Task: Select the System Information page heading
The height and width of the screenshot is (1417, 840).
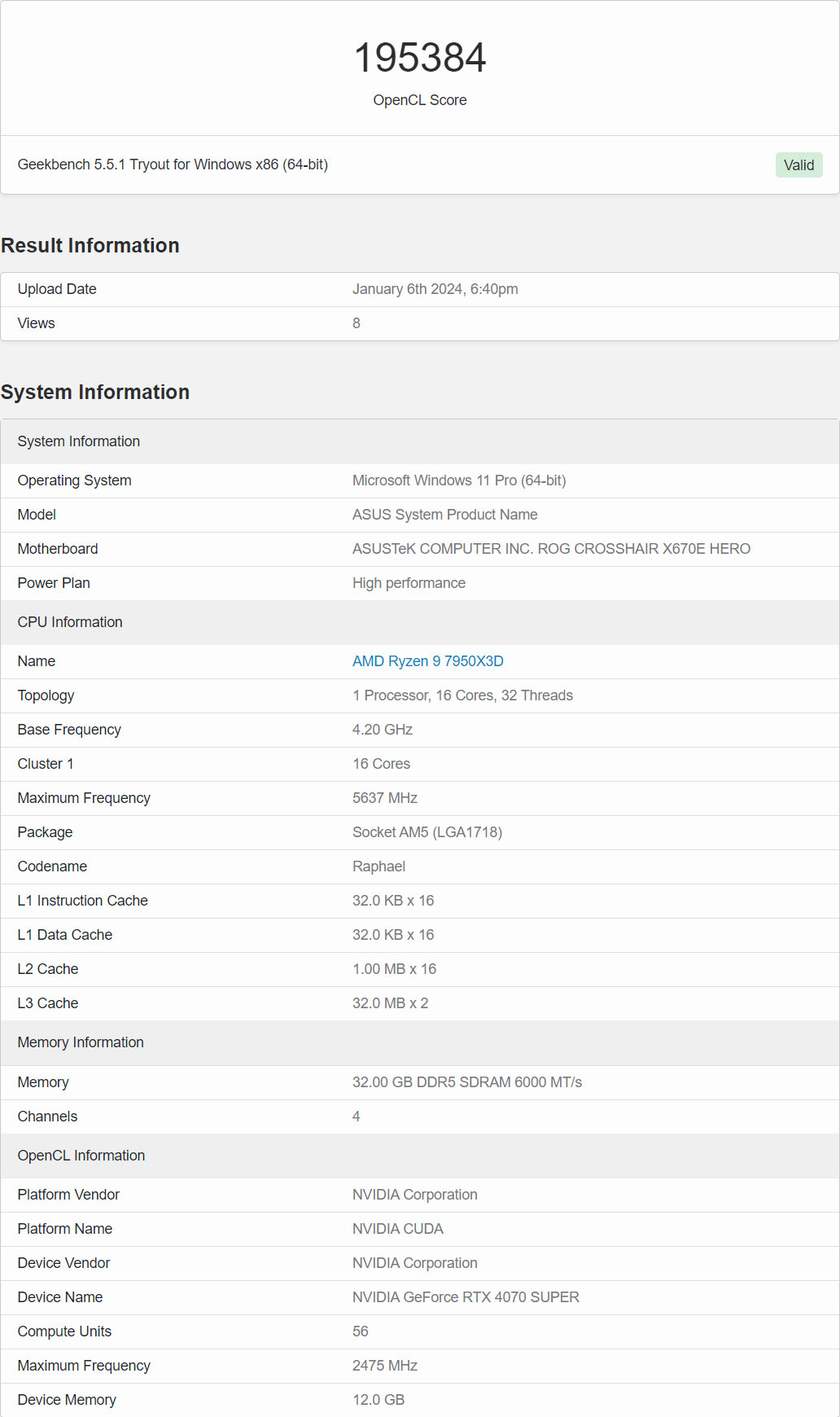Action: (95, 393)
